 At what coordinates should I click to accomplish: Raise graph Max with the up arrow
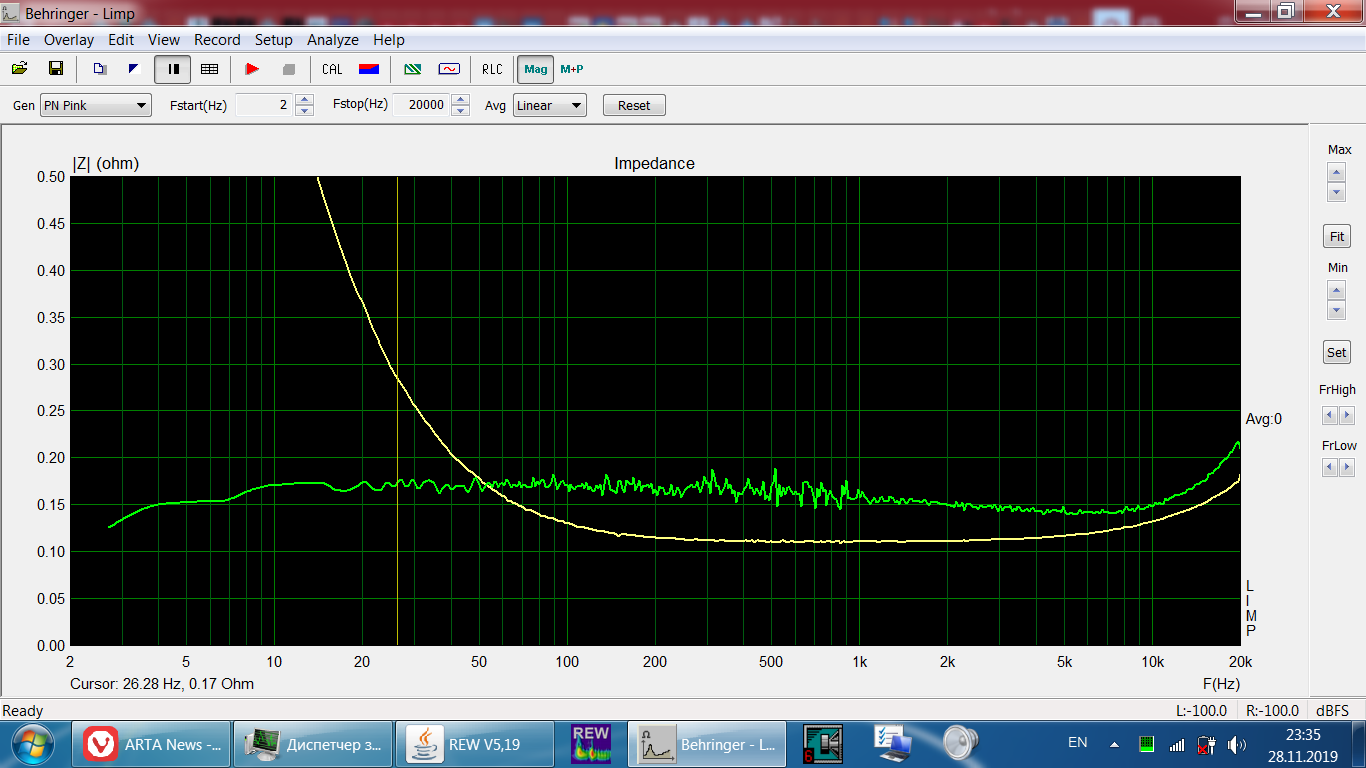pyautogui.click(x=1336, y=171)
